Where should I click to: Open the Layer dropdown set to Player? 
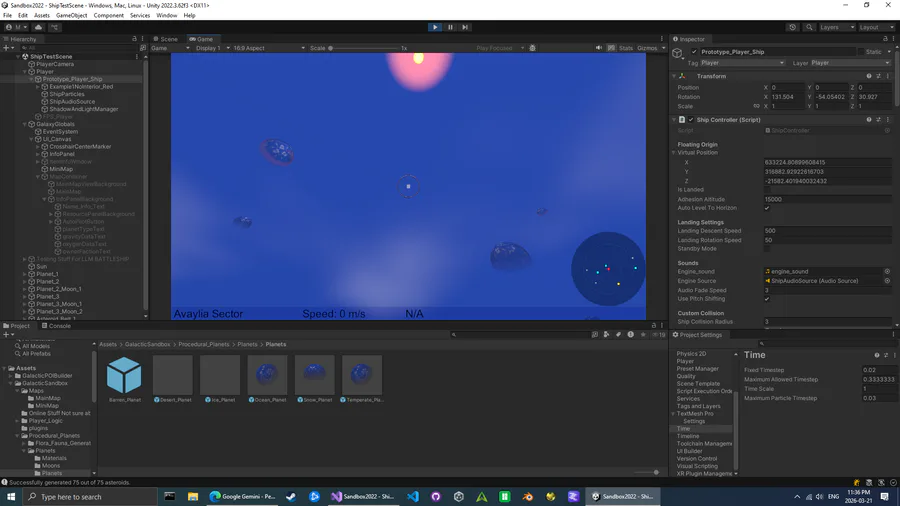(850, 63)
